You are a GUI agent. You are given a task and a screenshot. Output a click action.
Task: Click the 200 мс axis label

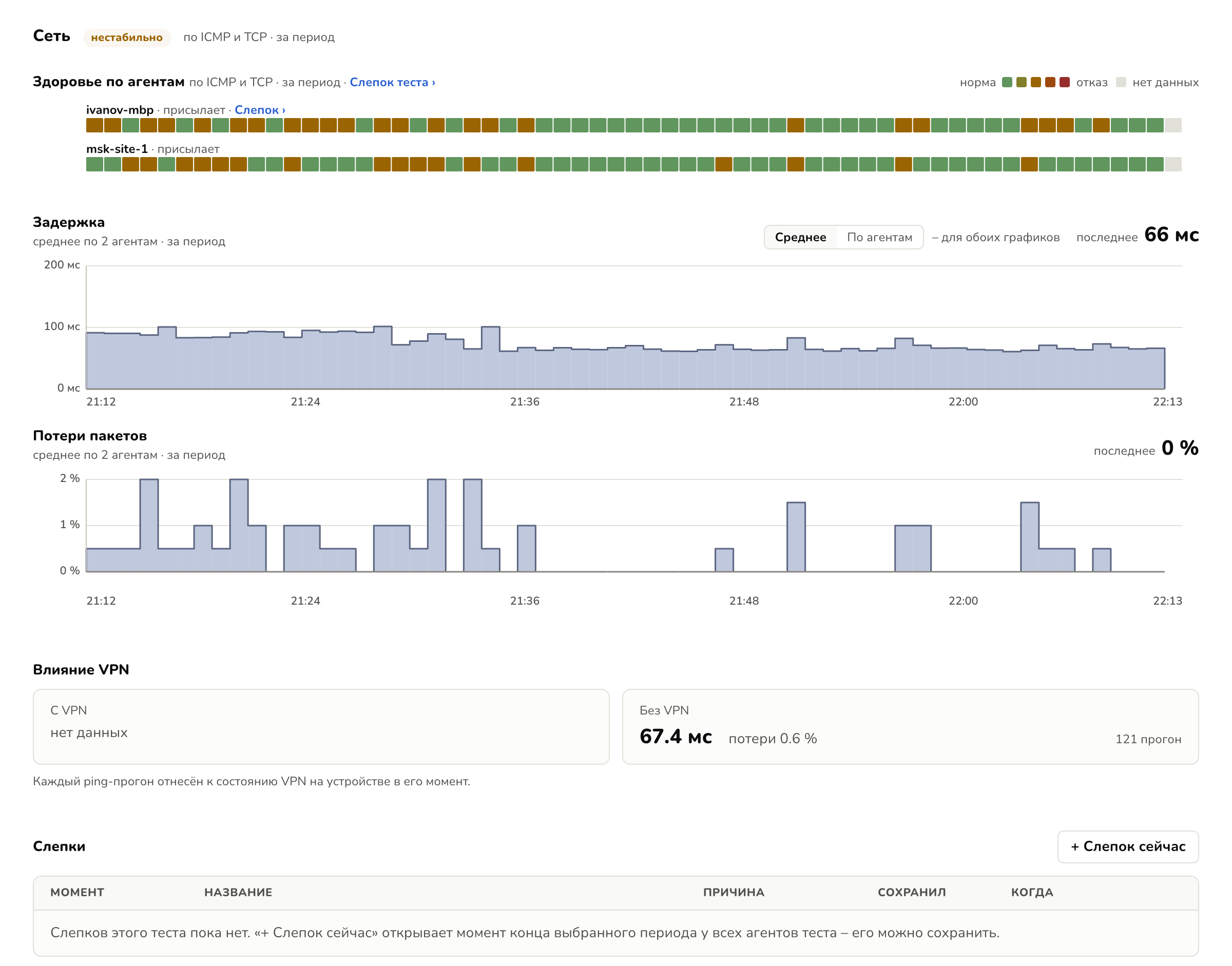pyautogui.click(x=62, y=265)
